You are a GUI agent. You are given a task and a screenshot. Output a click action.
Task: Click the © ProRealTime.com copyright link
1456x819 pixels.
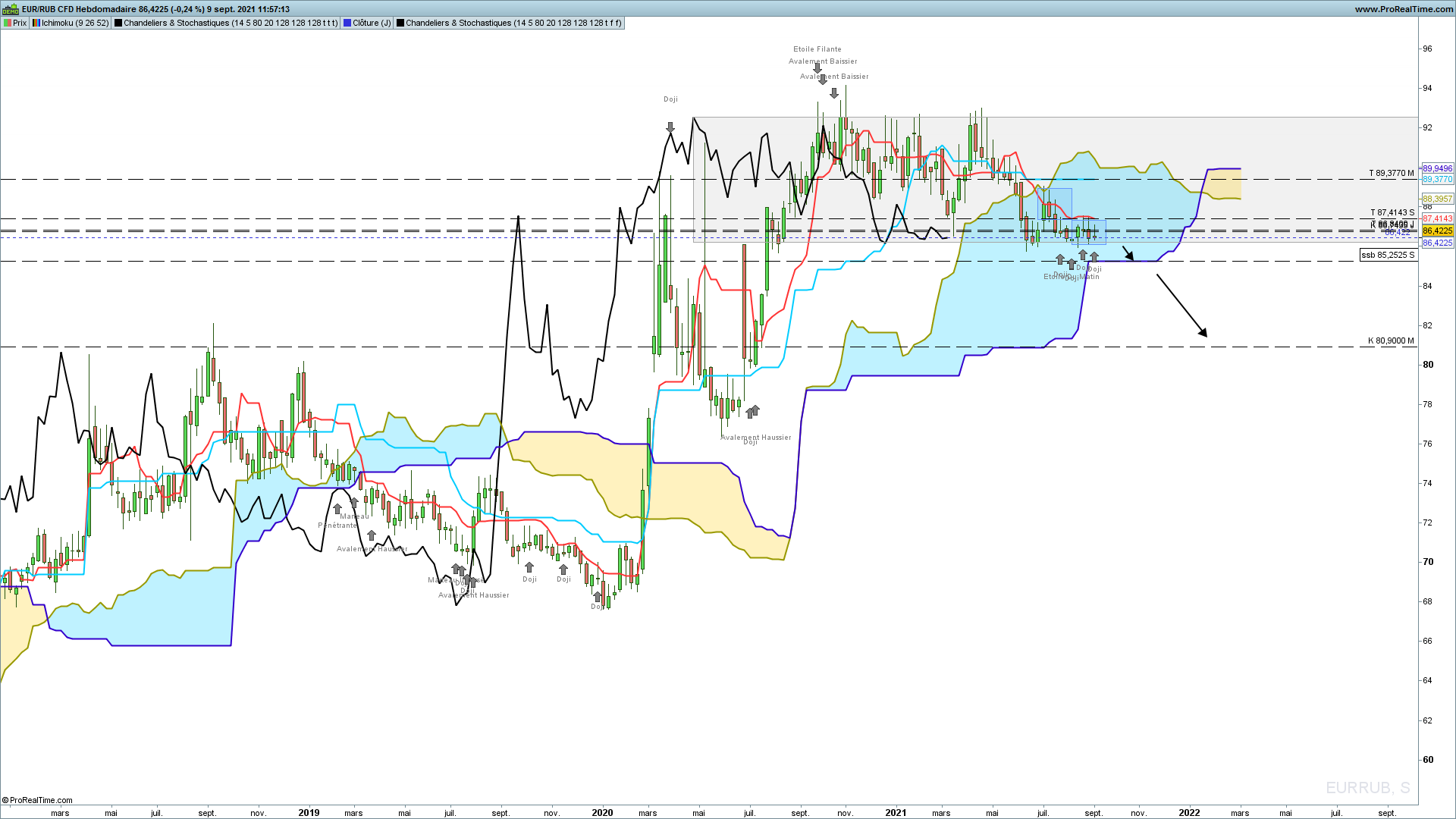pyautogui.click(x=37, y=800)
